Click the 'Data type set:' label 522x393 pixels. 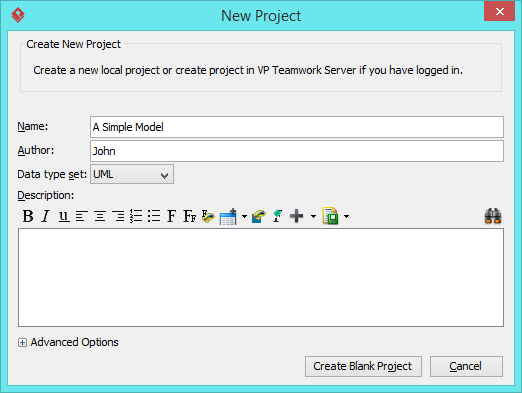click(x=52, y=174)
